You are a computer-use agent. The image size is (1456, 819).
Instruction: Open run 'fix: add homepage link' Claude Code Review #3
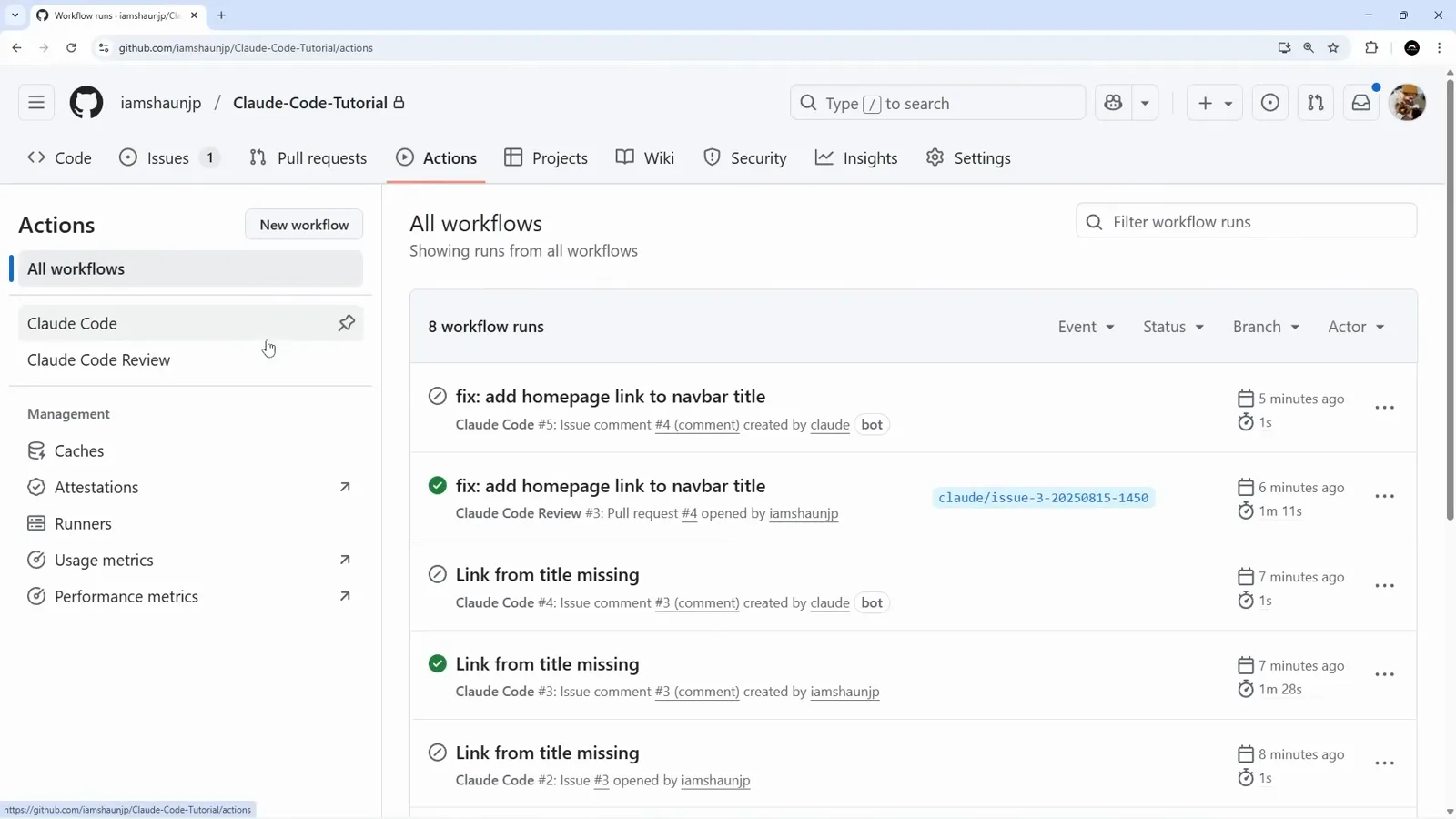click(610, 486)
